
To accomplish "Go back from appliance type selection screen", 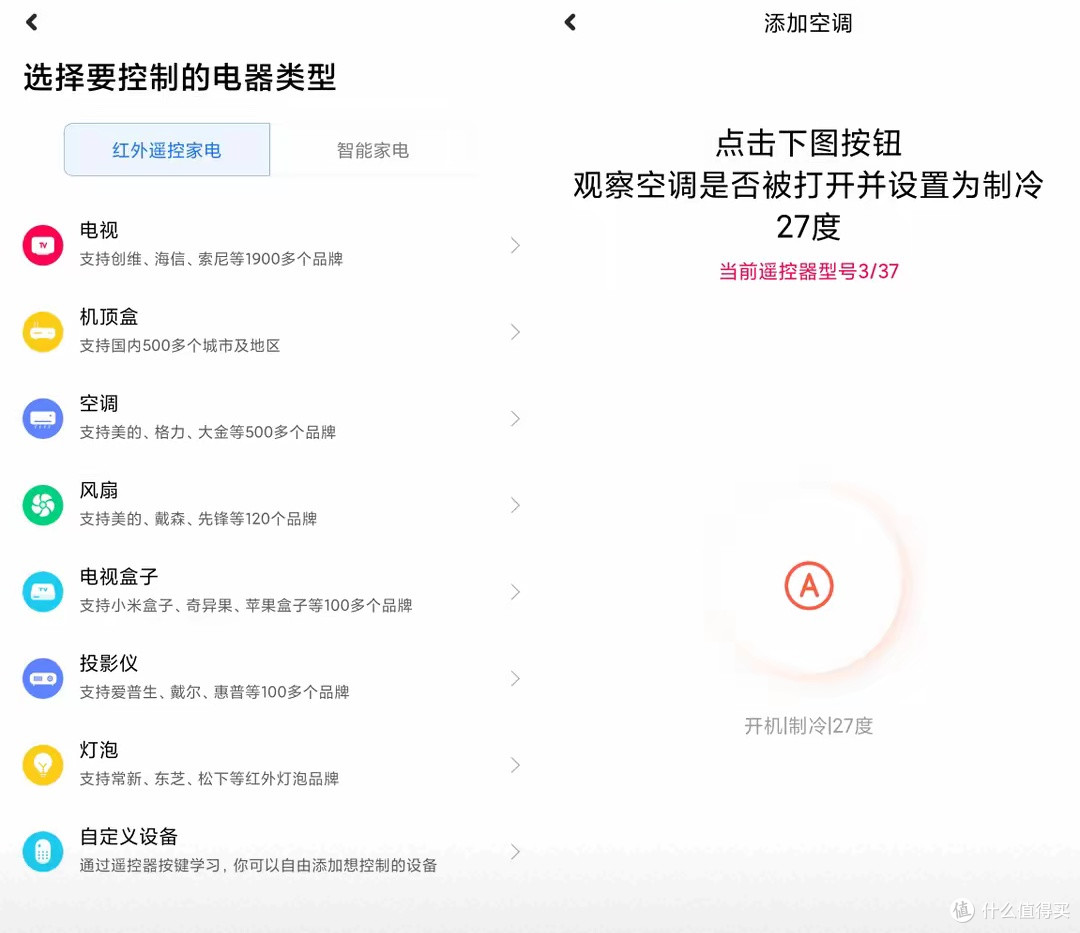I will [32, 22].
